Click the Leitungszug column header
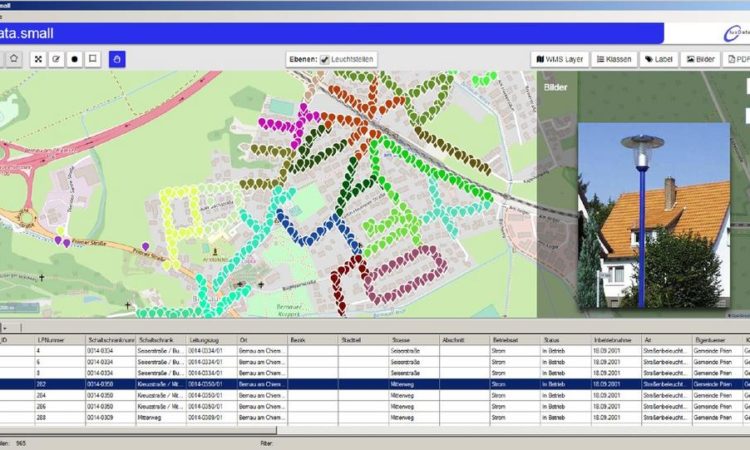The image size is (750, 450). 212,340
